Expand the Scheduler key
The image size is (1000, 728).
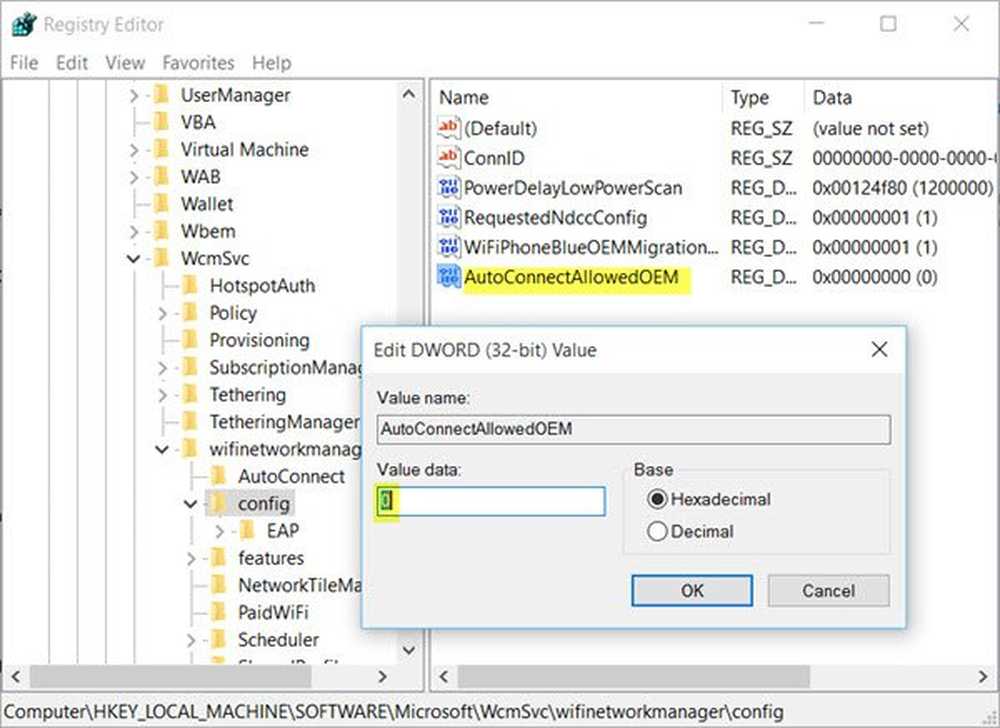(191, 640)
